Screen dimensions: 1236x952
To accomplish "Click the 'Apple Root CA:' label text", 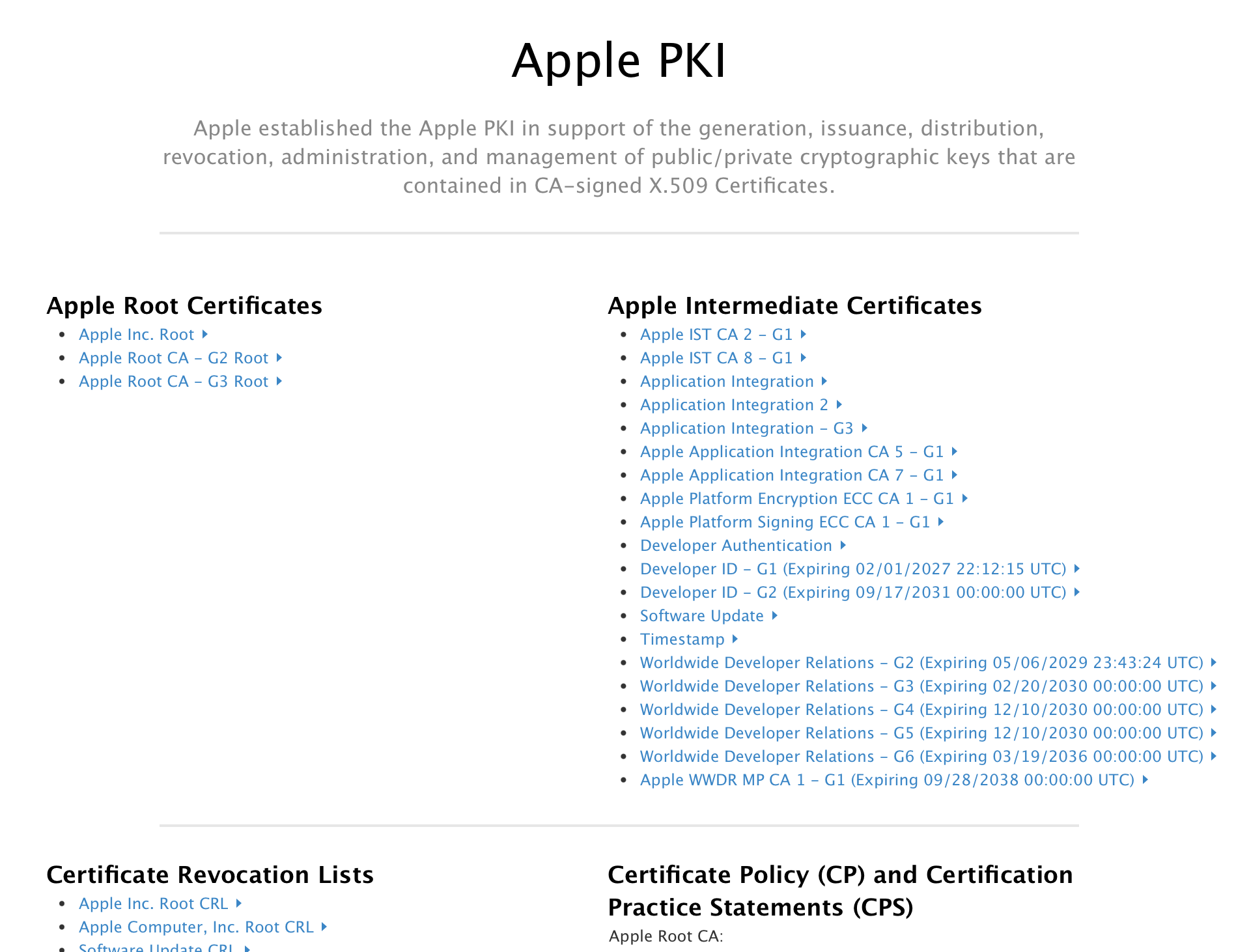I will pyautogui.click(x=666, y=936).
